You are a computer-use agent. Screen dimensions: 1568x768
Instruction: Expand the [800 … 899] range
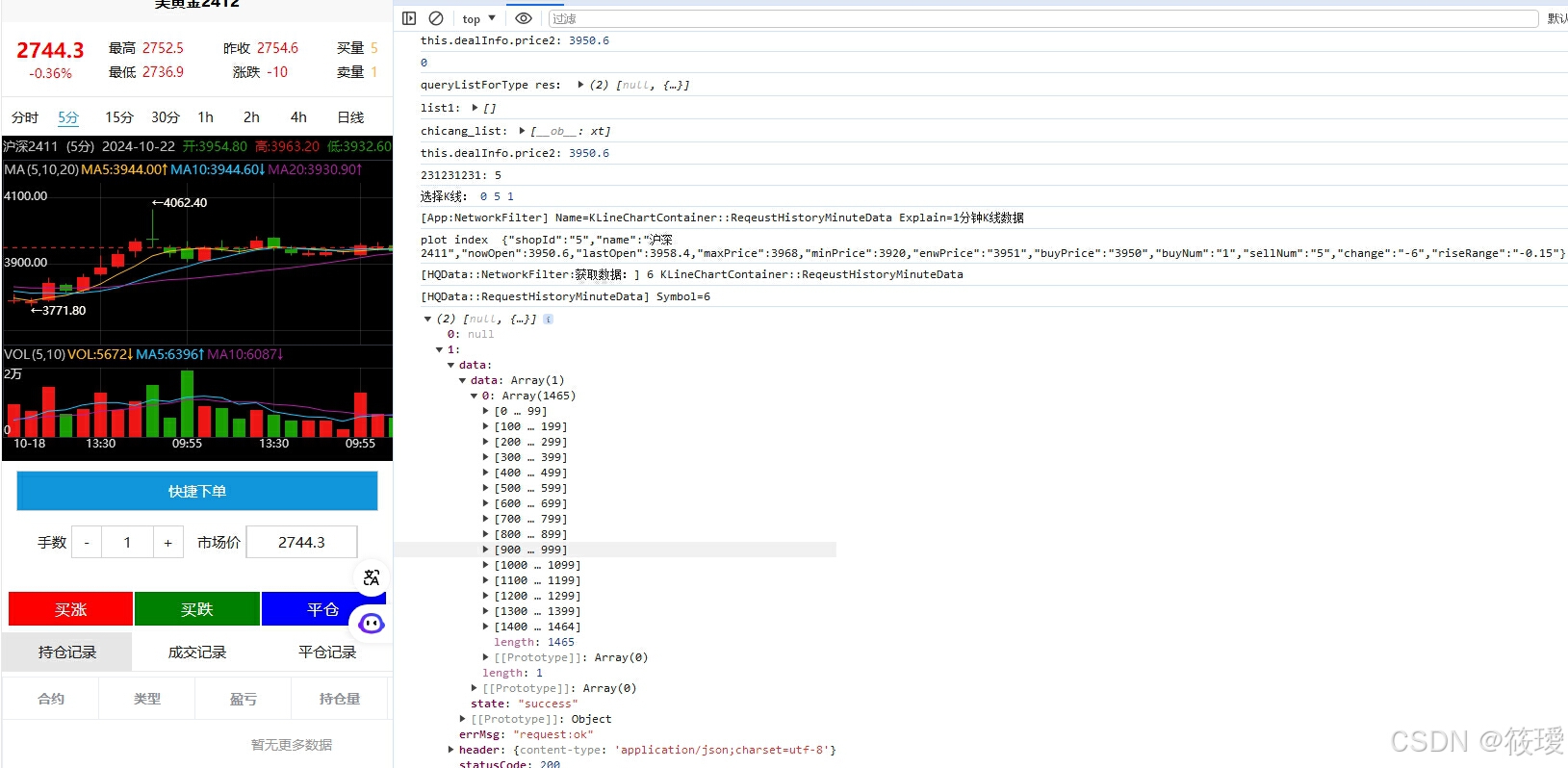point(485,534)
